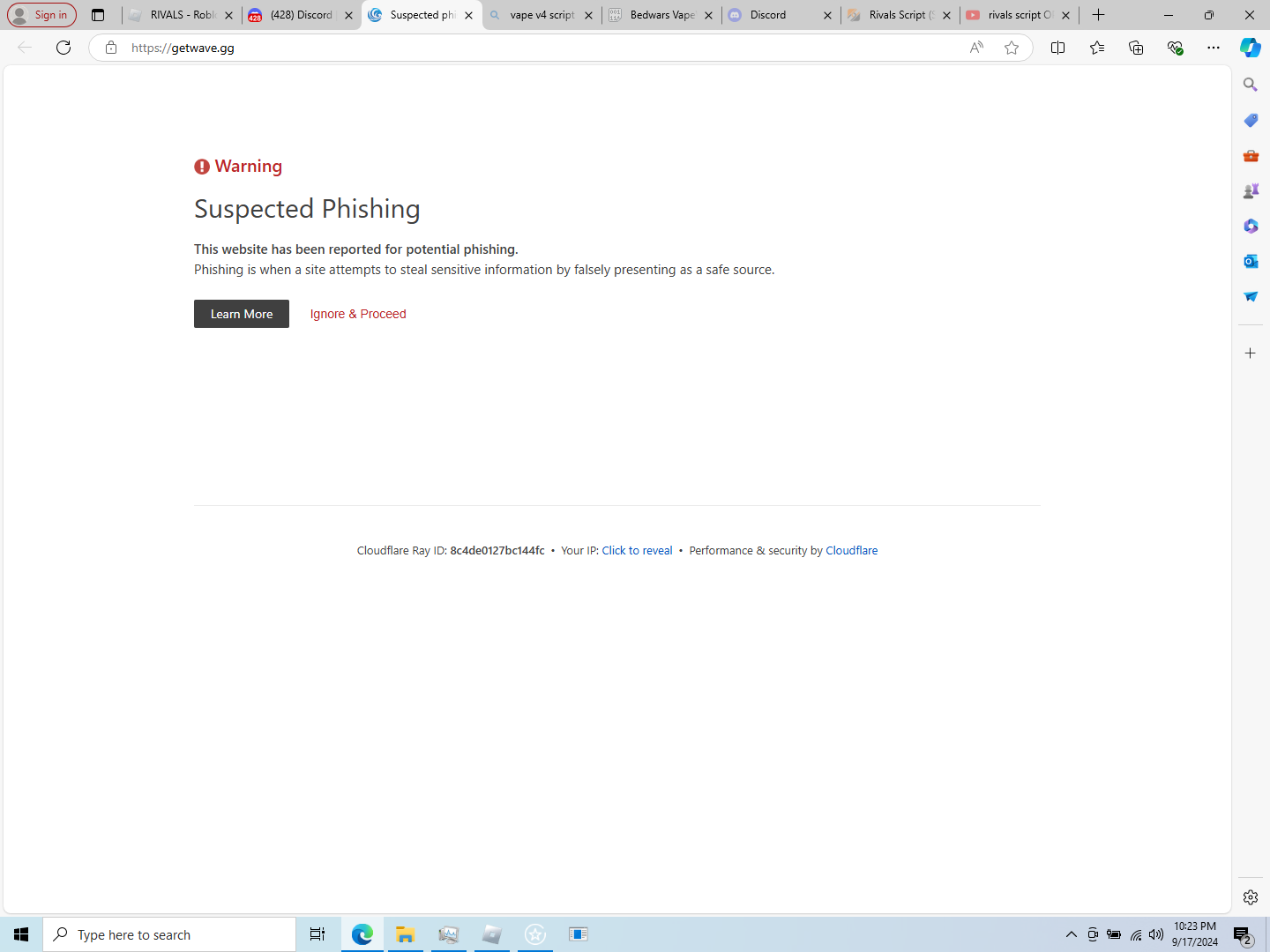Open the tab actions menu icon
This screenshot has width=1270, height=952.
click(x=98, y=15)
